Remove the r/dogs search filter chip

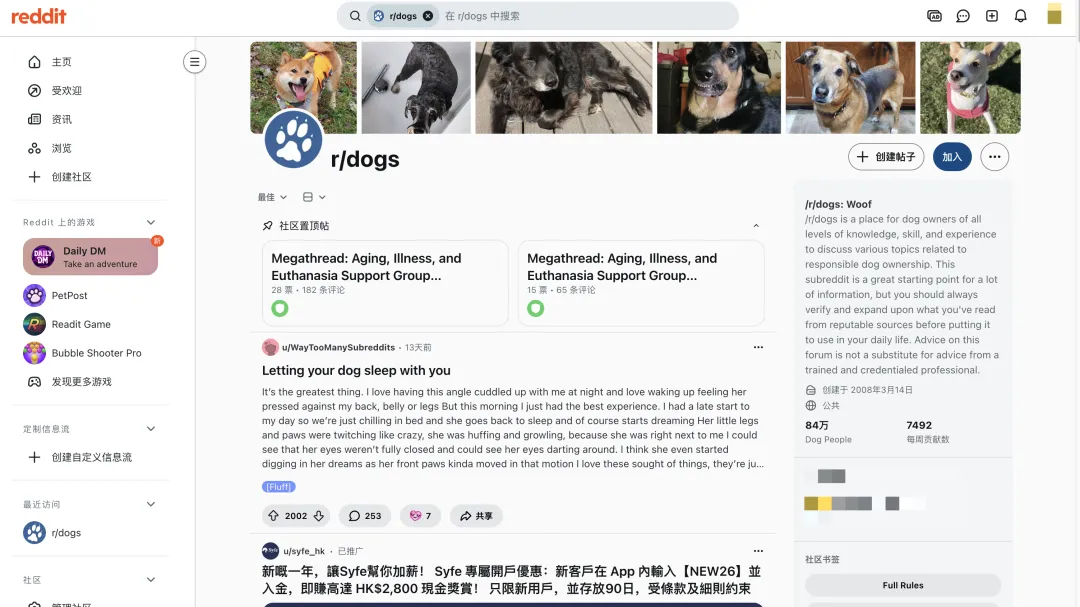tap(428, 16)
